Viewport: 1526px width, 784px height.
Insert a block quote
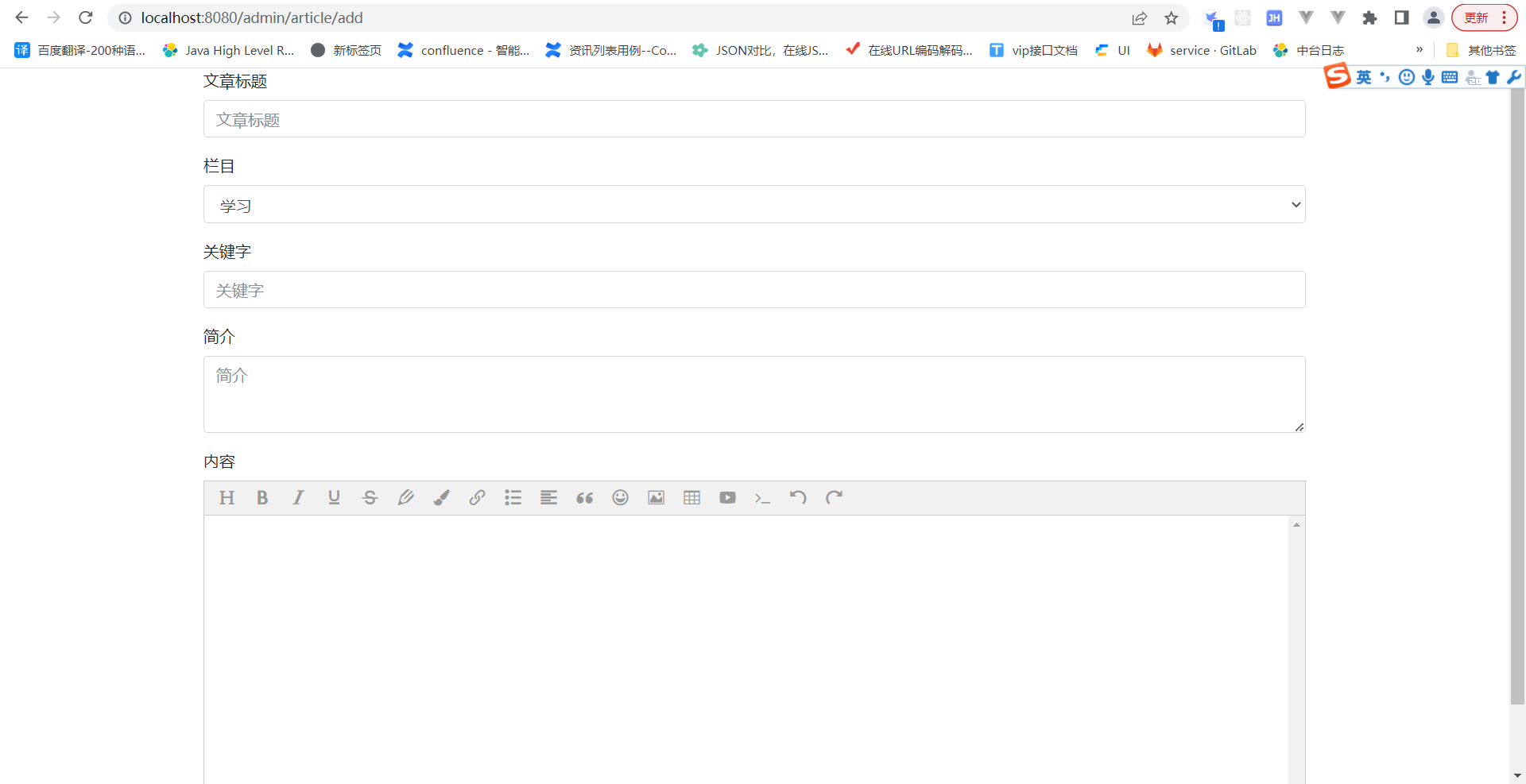click(x=584, y=497)
